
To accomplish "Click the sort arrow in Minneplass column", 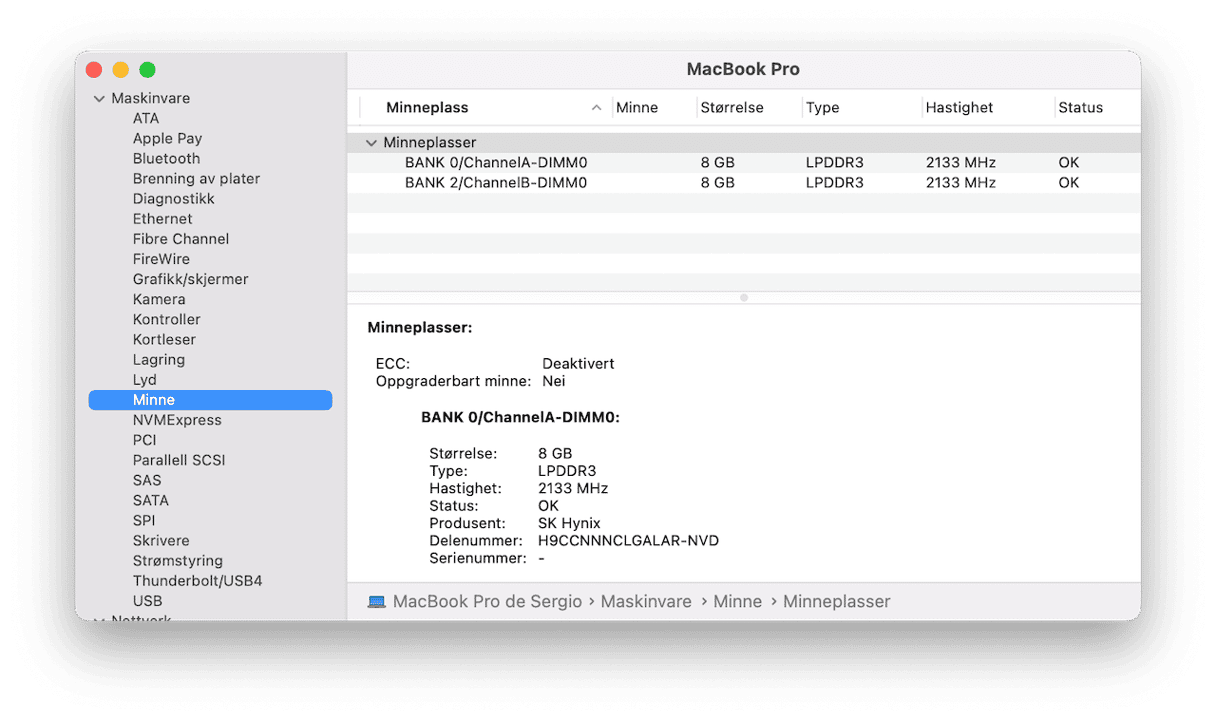I will [597, 108].
